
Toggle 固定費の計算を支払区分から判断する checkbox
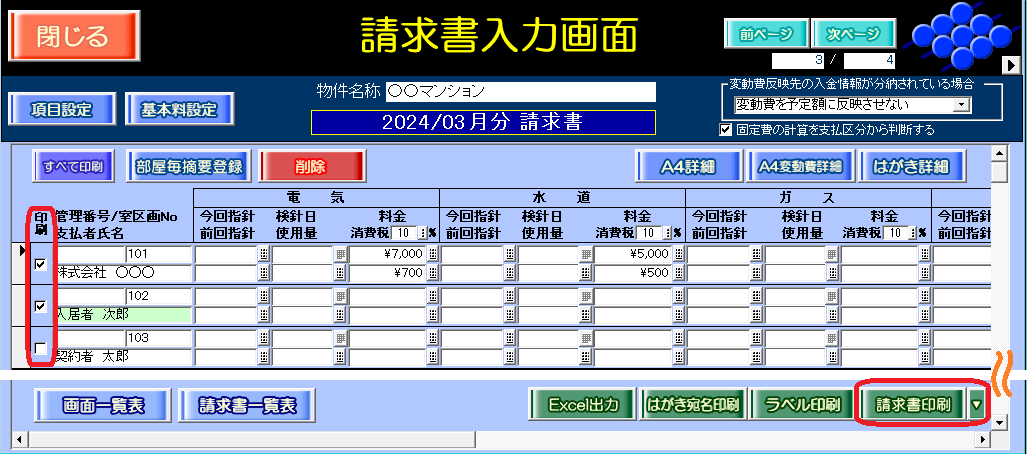click(726, 129)
